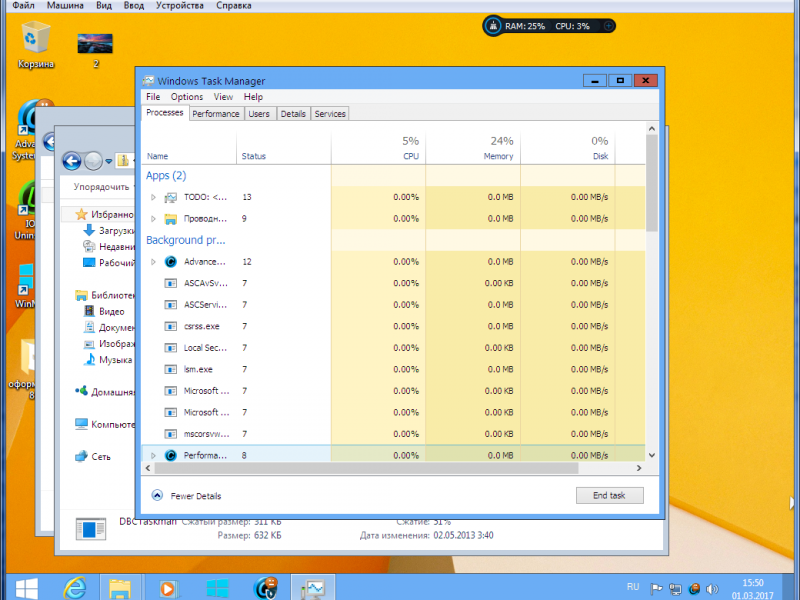
Task: Click the csrss.exe process icon
Action: (x=170, y=327)
